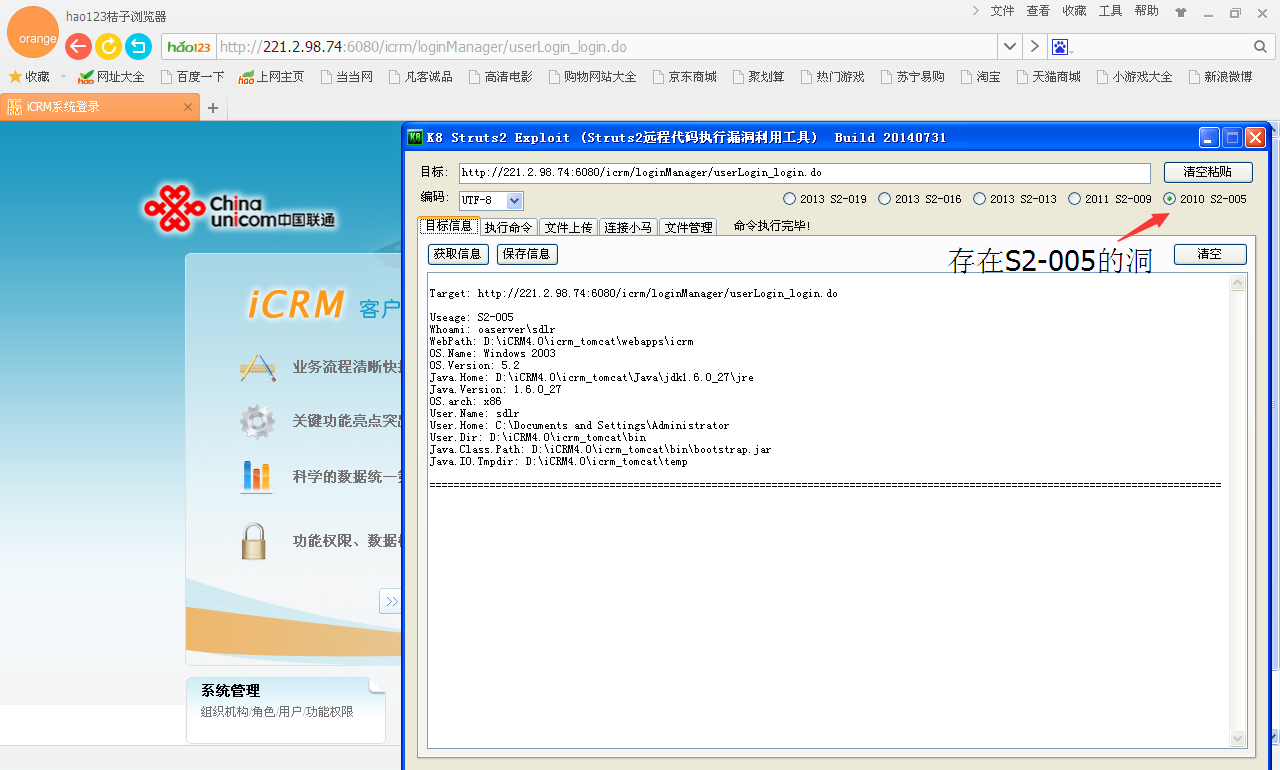The width and height of the screenshot is (1280, 770).
Task: Switch to the 连接小马 tab
Action: click(x=627, y=227)
